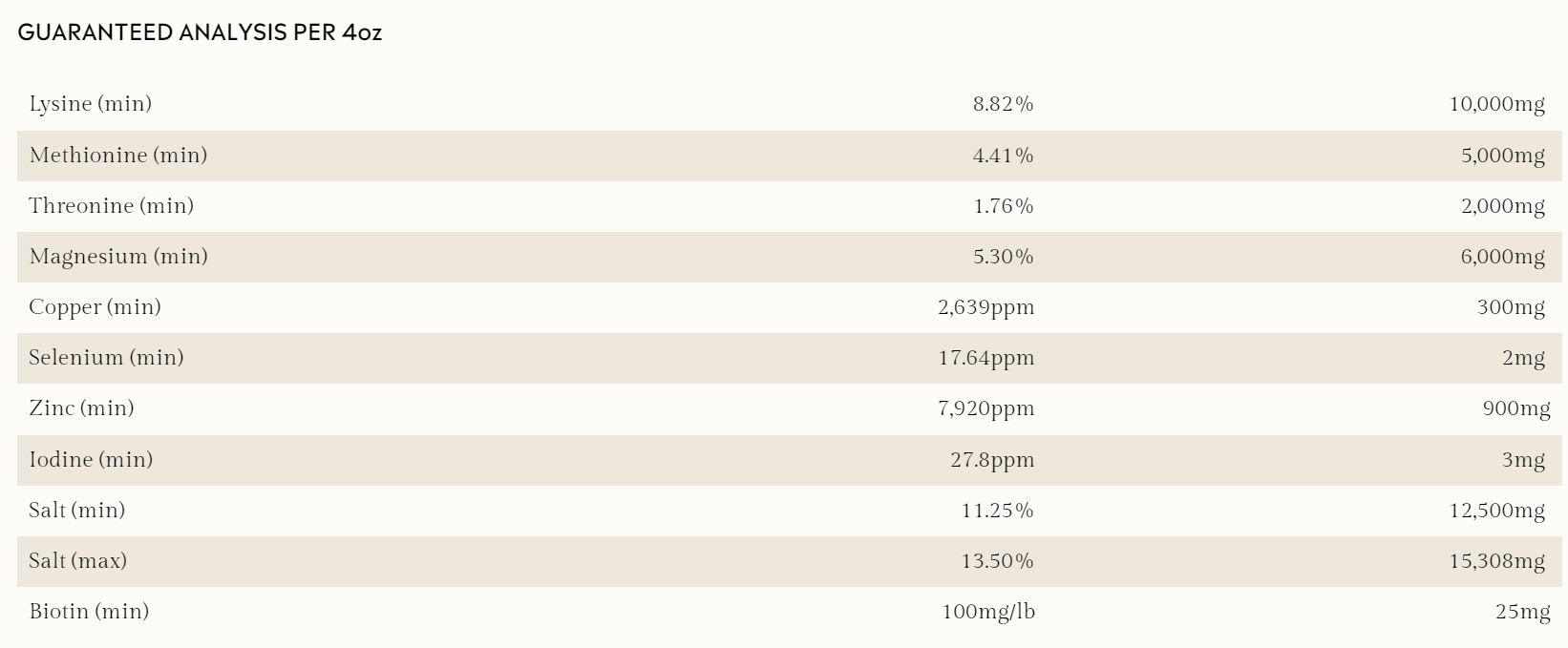This screenshot has height=648, width=1568.
Task: Select the Lysine (min) row label
Action: [x=91, y=104]
